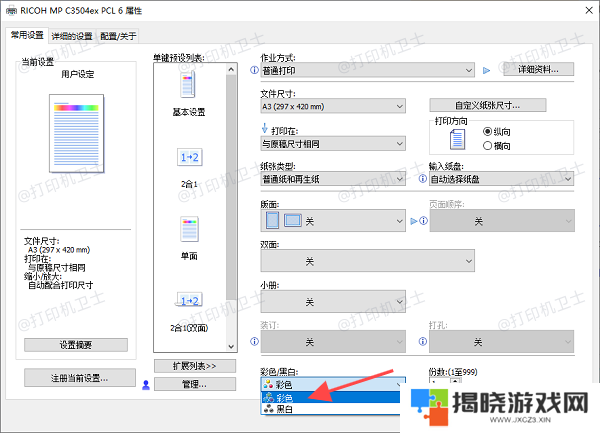Screen dimensions: 600x433
Task: Select 纵向 portrait orientation
Action: coord(496,132)
